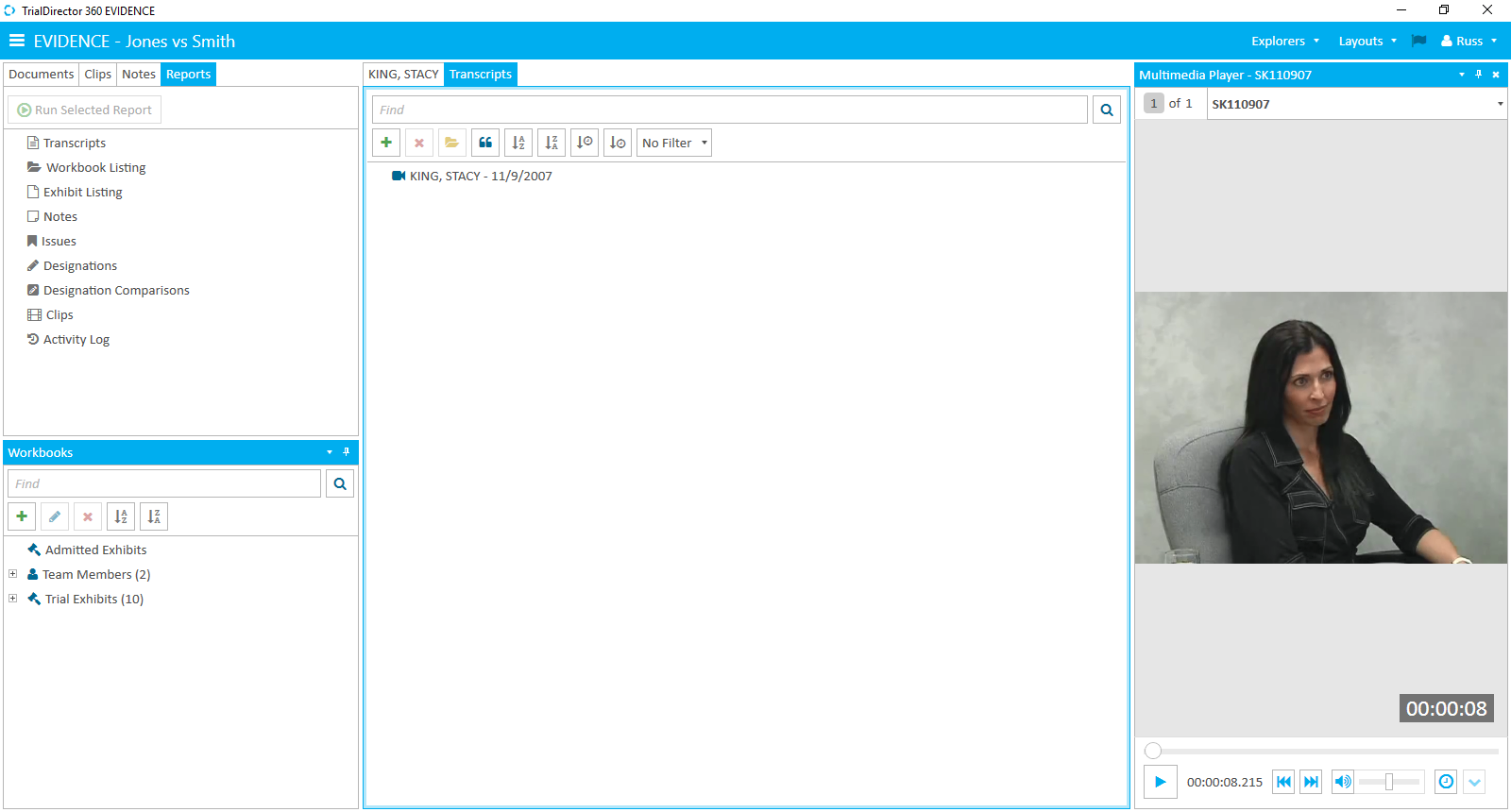This screenshot has height=812, width=1511.
Task: Switch to the Clips tab
Action: [x=98, y=74]
